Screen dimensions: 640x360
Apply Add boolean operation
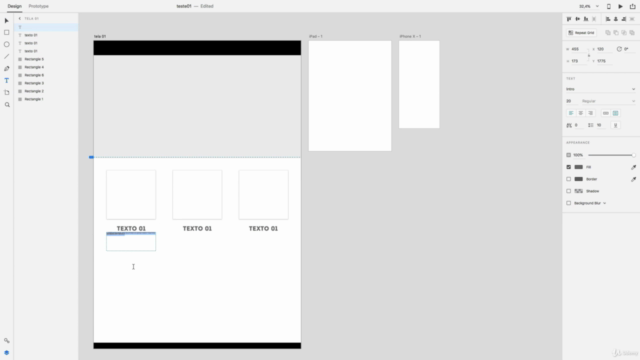click(608, 33)
